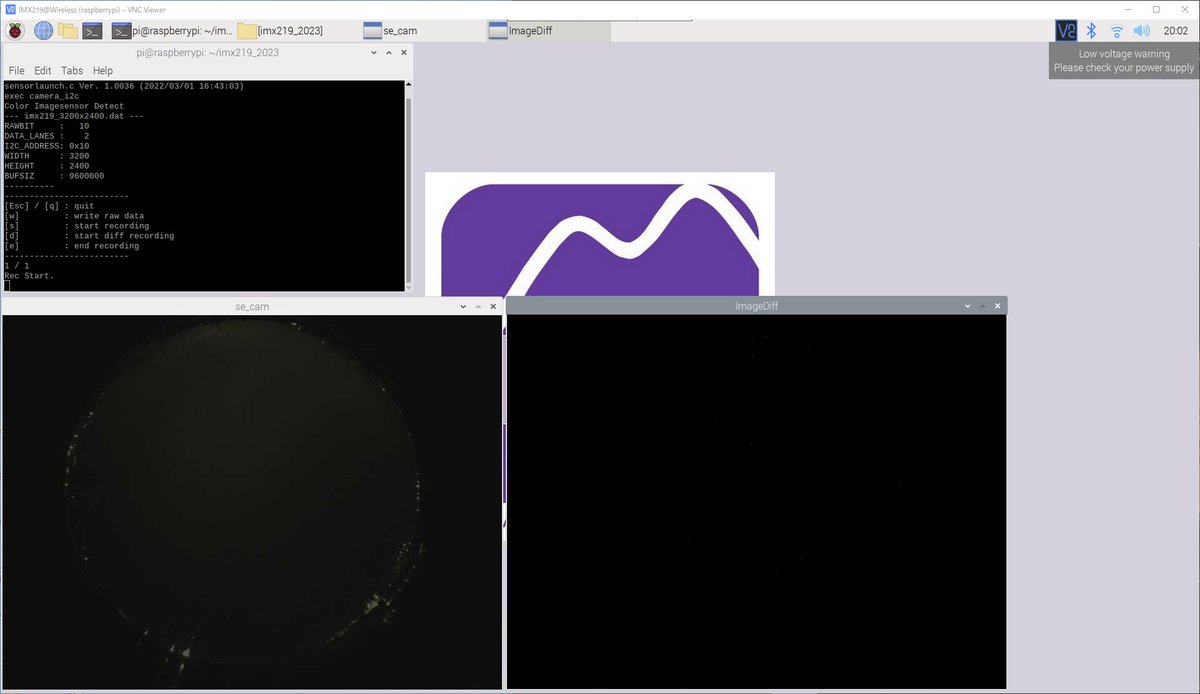Image resolution: width=1200 pixels, height=694 pixels.
Task: Open the Wi-Fi network tray menu
Action: [x=1117, y=30]
